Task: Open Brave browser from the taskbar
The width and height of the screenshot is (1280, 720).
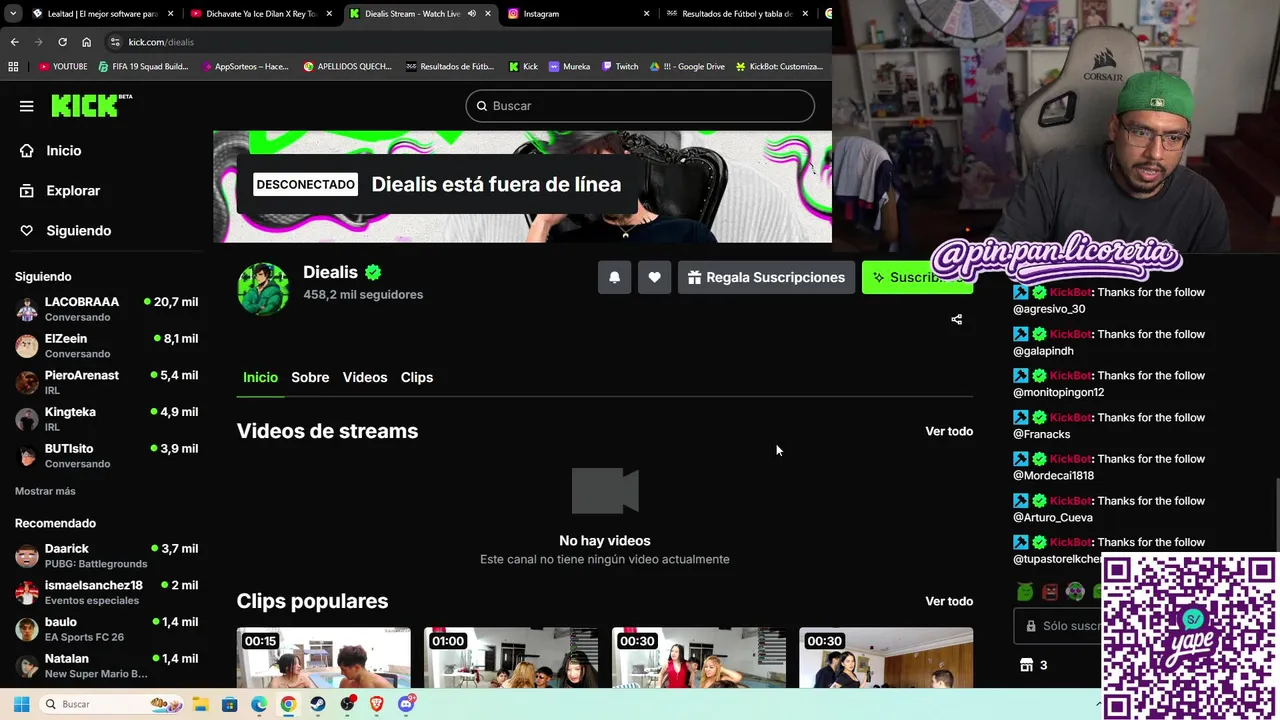Action: 377,704
